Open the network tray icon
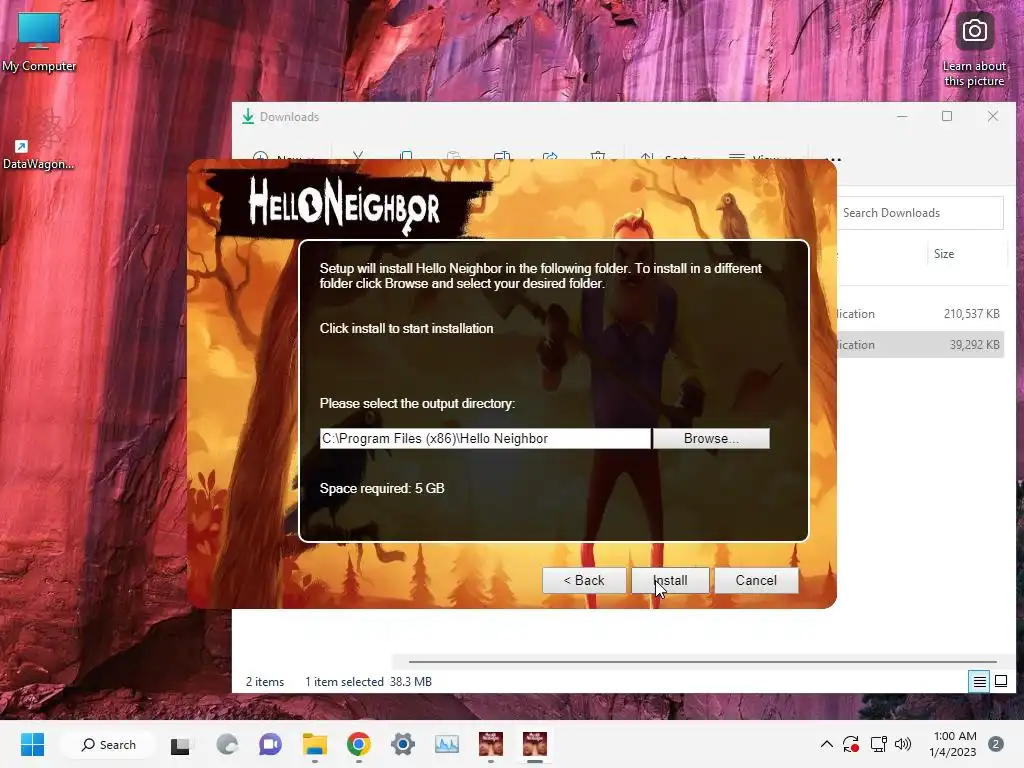The height and width of the screenshot is (768, 1024). pyautogui.click(x=878, y=744)
